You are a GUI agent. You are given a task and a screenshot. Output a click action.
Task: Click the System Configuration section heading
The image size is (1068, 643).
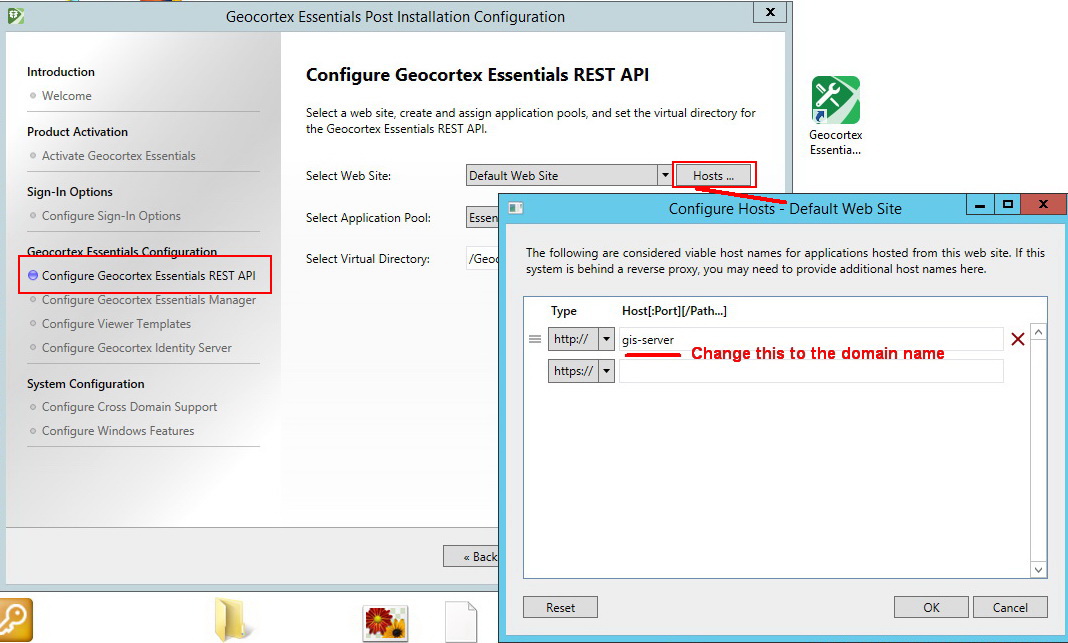(85, 384)
